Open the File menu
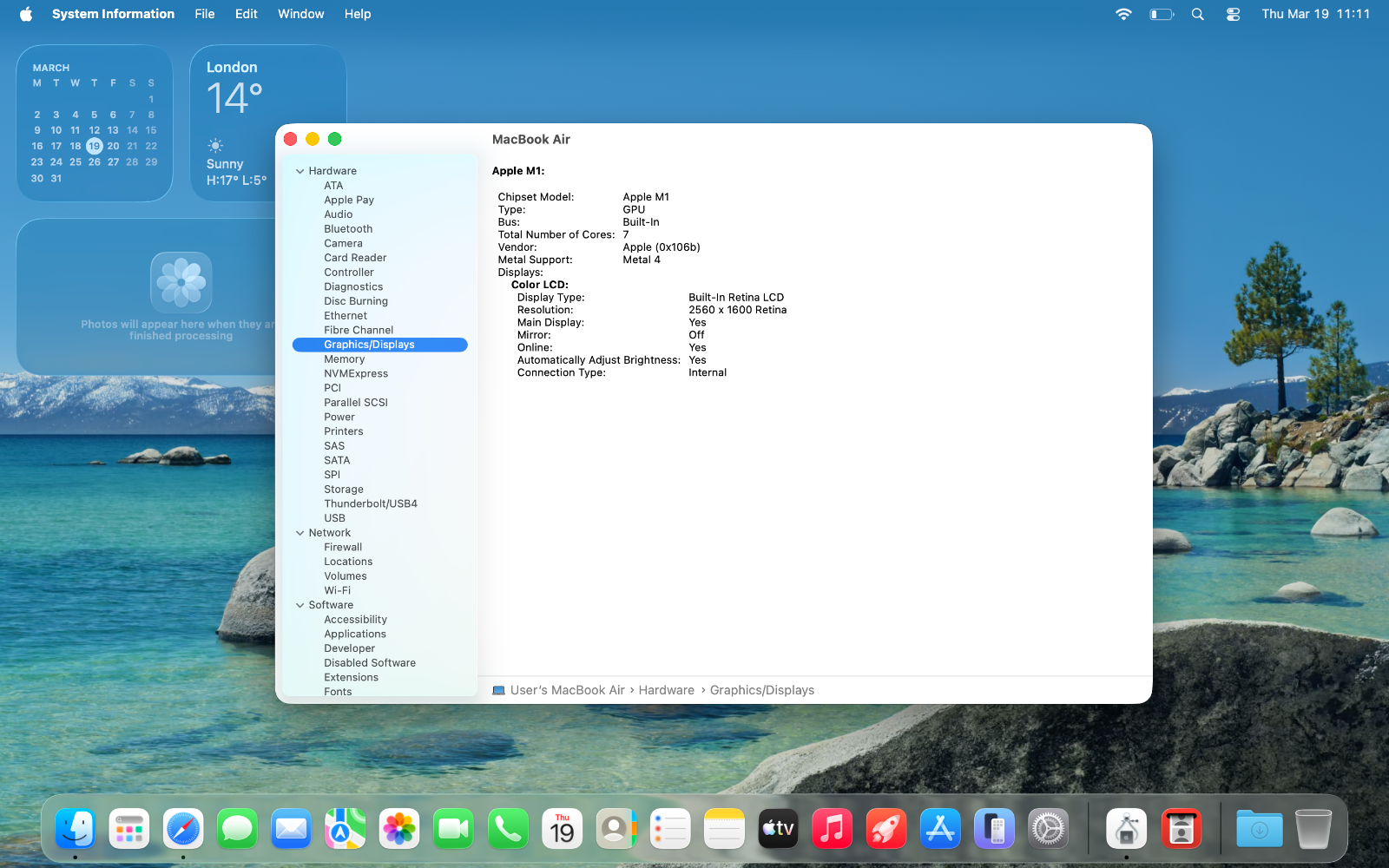 tap(205, 14)
